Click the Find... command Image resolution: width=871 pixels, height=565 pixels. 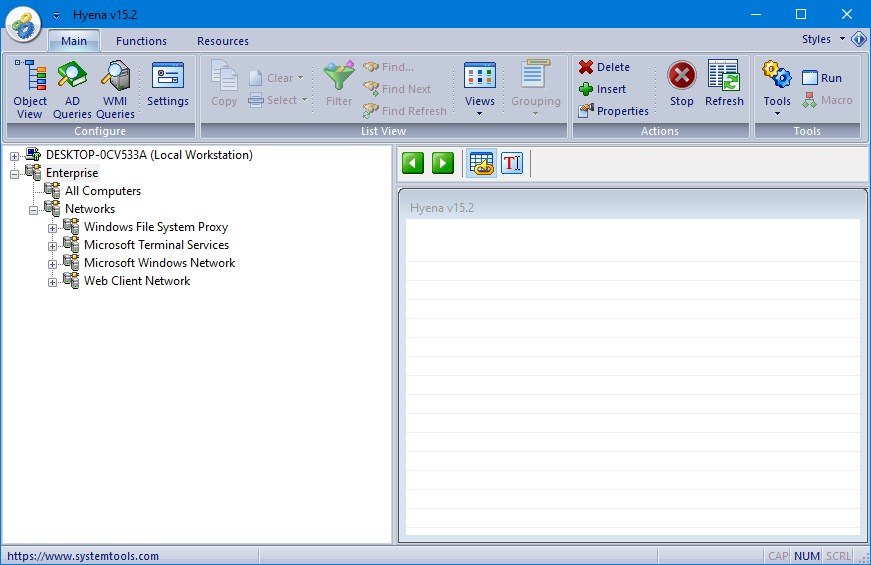pos(388,67)
